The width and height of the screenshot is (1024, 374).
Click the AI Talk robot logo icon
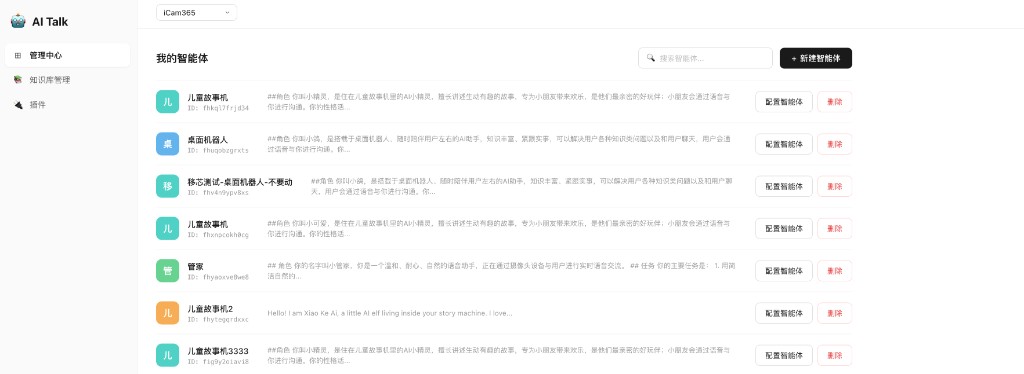click(x=18, y=22)
